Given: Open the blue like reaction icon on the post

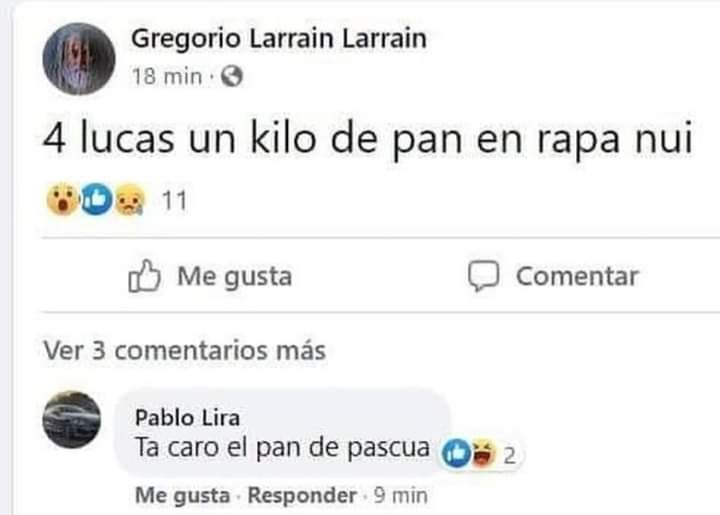Looking at the screenshot, I should 96,199.
